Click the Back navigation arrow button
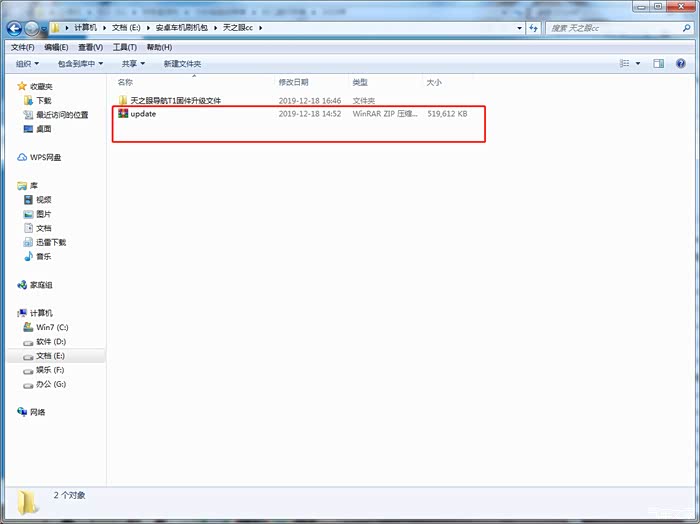This screenshot has height=524, width=700. click(x=14, y=29)
